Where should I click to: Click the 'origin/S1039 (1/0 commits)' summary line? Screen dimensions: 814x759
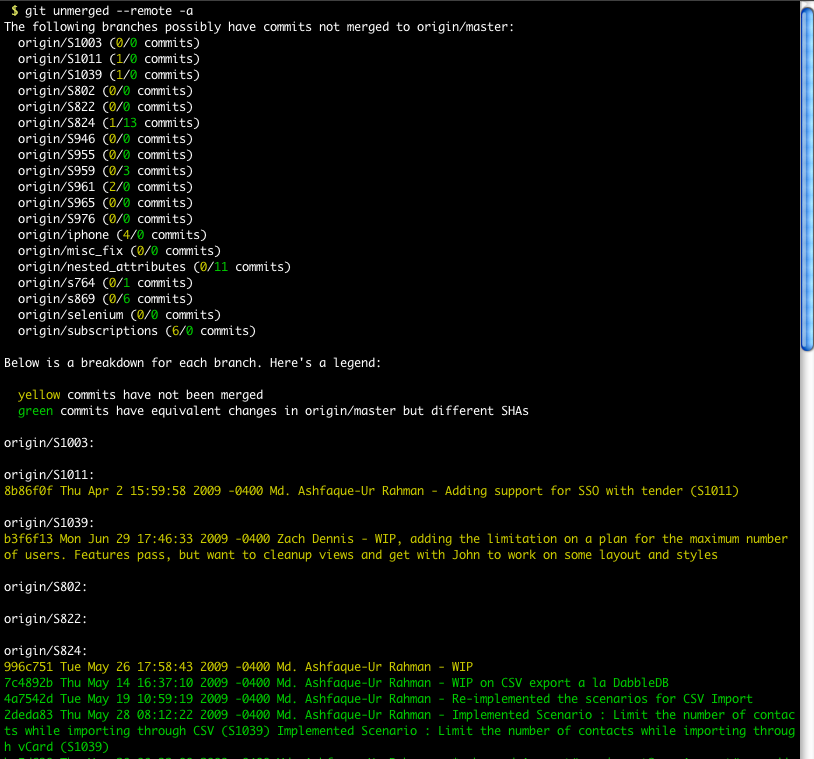108,75
